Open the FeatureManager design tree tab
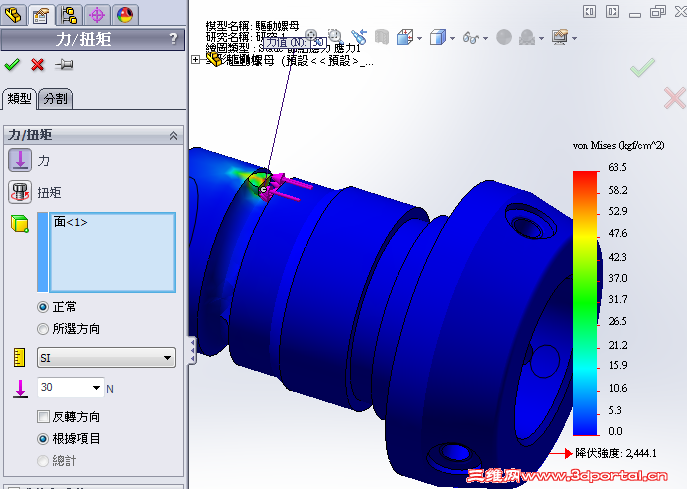This screenshot has width=687, height=489. click(x=13, y=15)
